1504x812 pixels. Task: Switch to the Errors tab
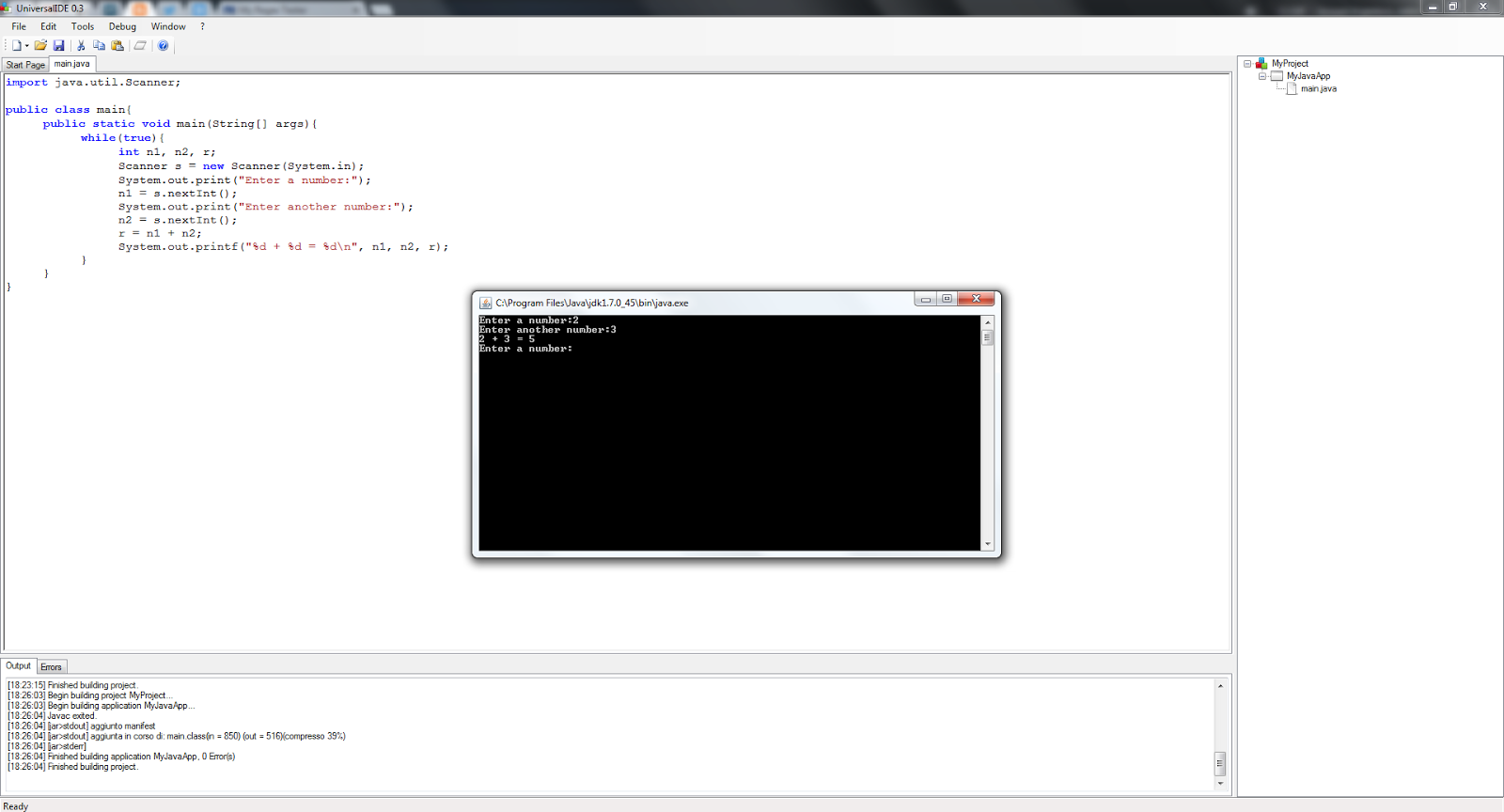click(x=51, y=666)
